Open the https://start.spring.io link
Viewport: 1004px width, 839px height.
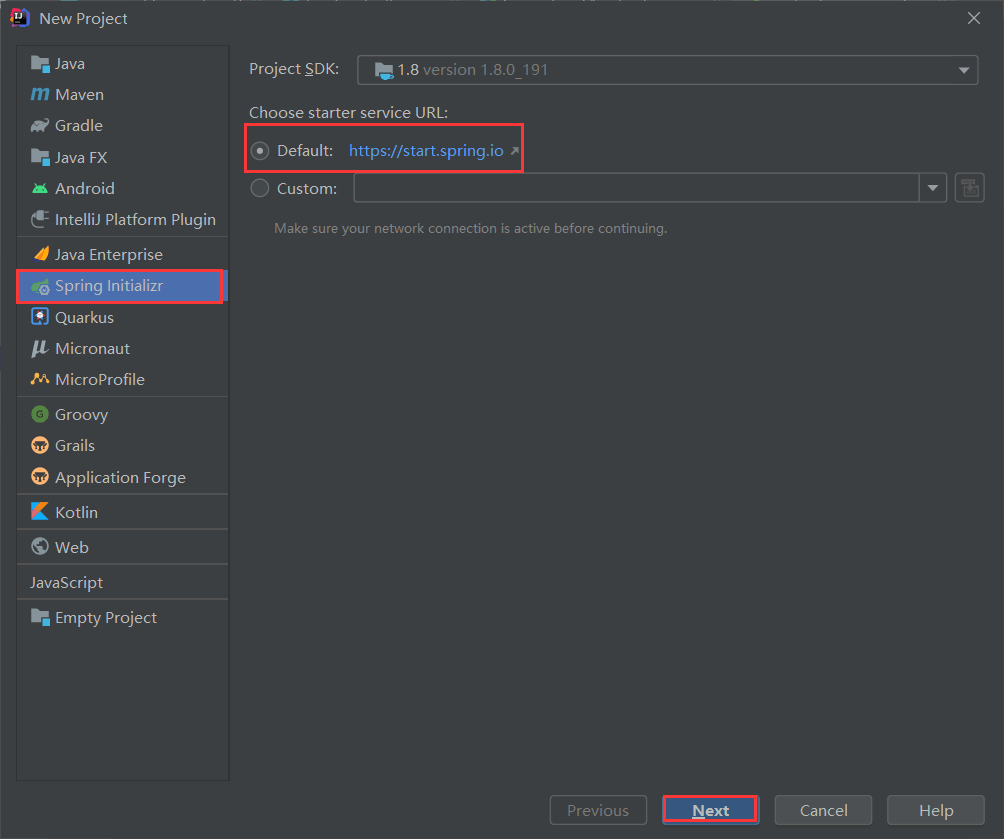coord(426,151)
